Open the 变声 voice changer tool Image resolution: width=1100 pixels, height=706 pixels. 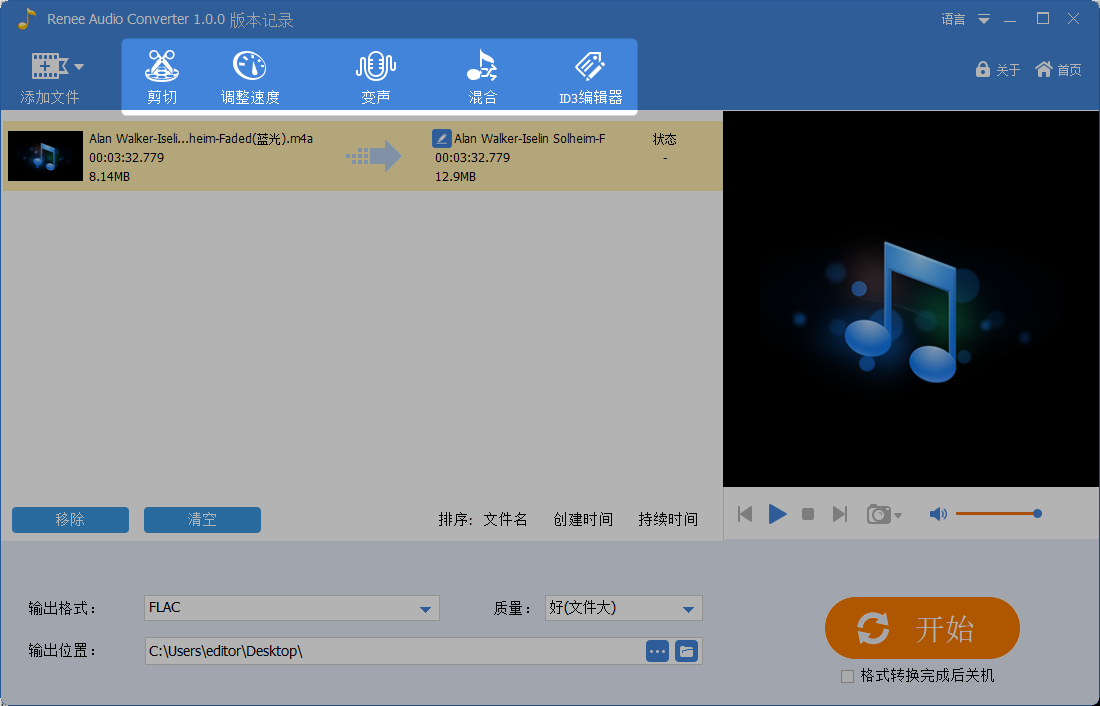pyautogui.click(x=375, y=76)
